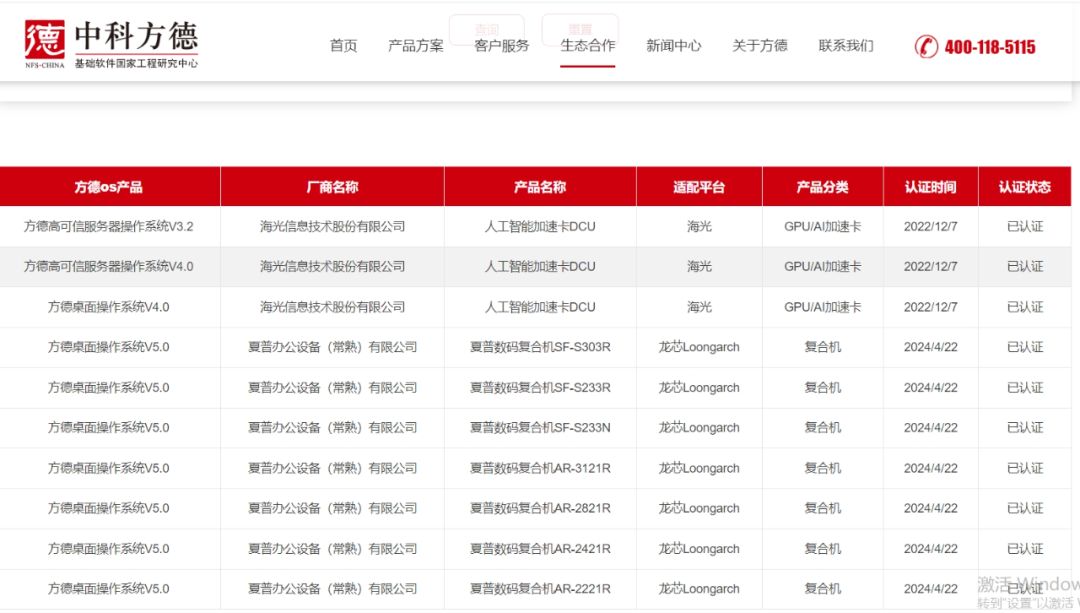Open 联系我们 menu item
This screenshot has width=1080, height=613.
tap(846, 45)
